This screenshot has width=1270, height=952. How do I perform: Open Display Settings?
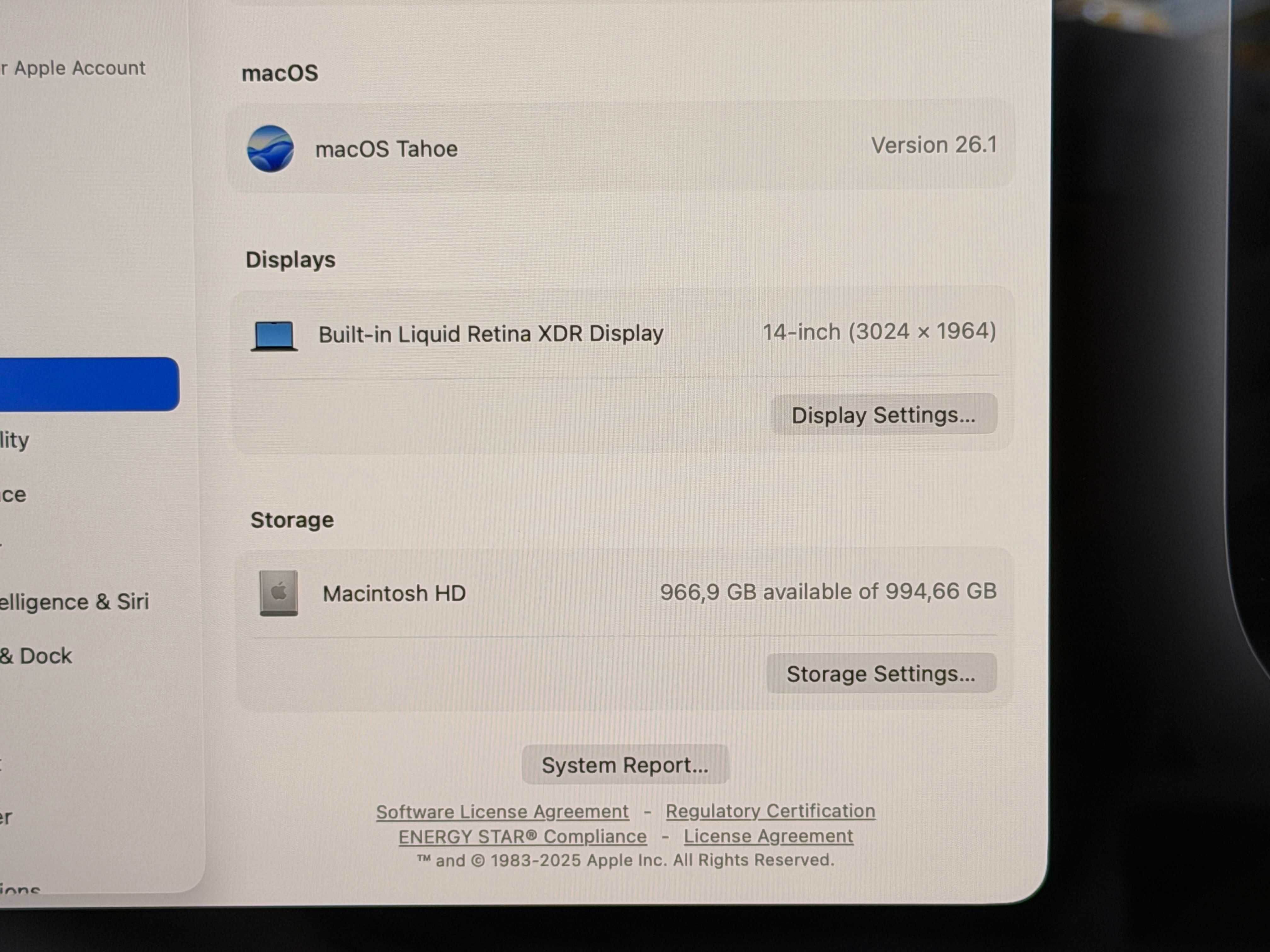[884, 414]
